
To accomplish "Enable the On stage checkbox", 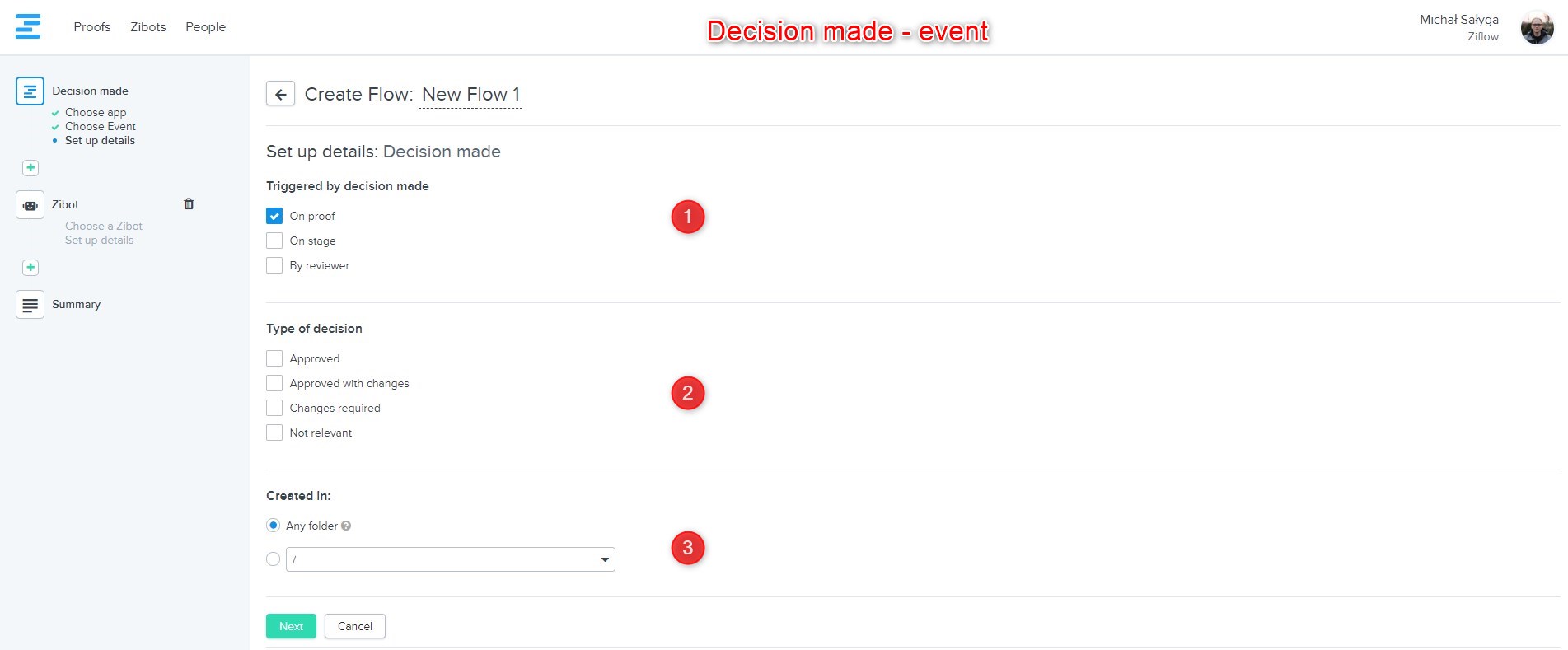I will pos(274,241).
